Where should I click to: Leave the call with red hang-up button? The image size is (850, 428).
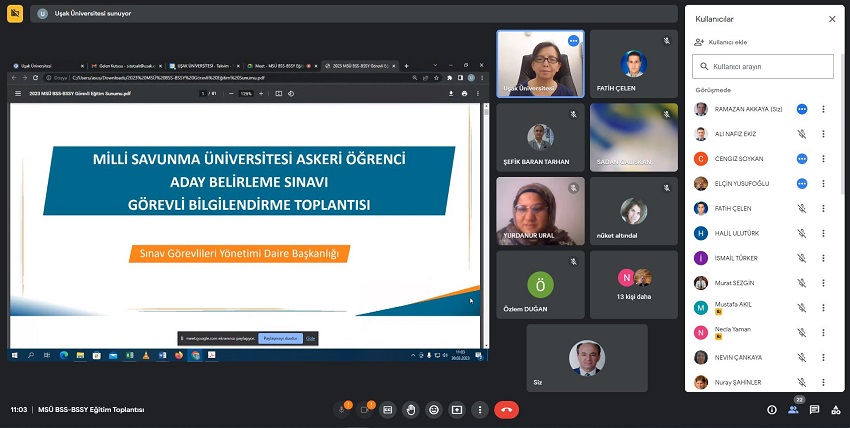[506, 409]
